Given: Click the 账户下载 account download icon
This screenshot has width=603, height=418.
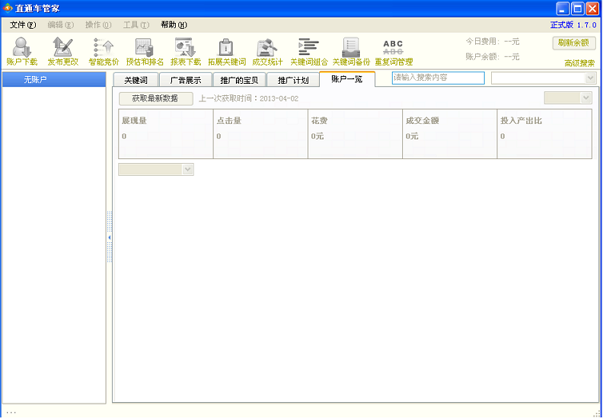Looking at the screenshot, I should (x=22, y=51).
